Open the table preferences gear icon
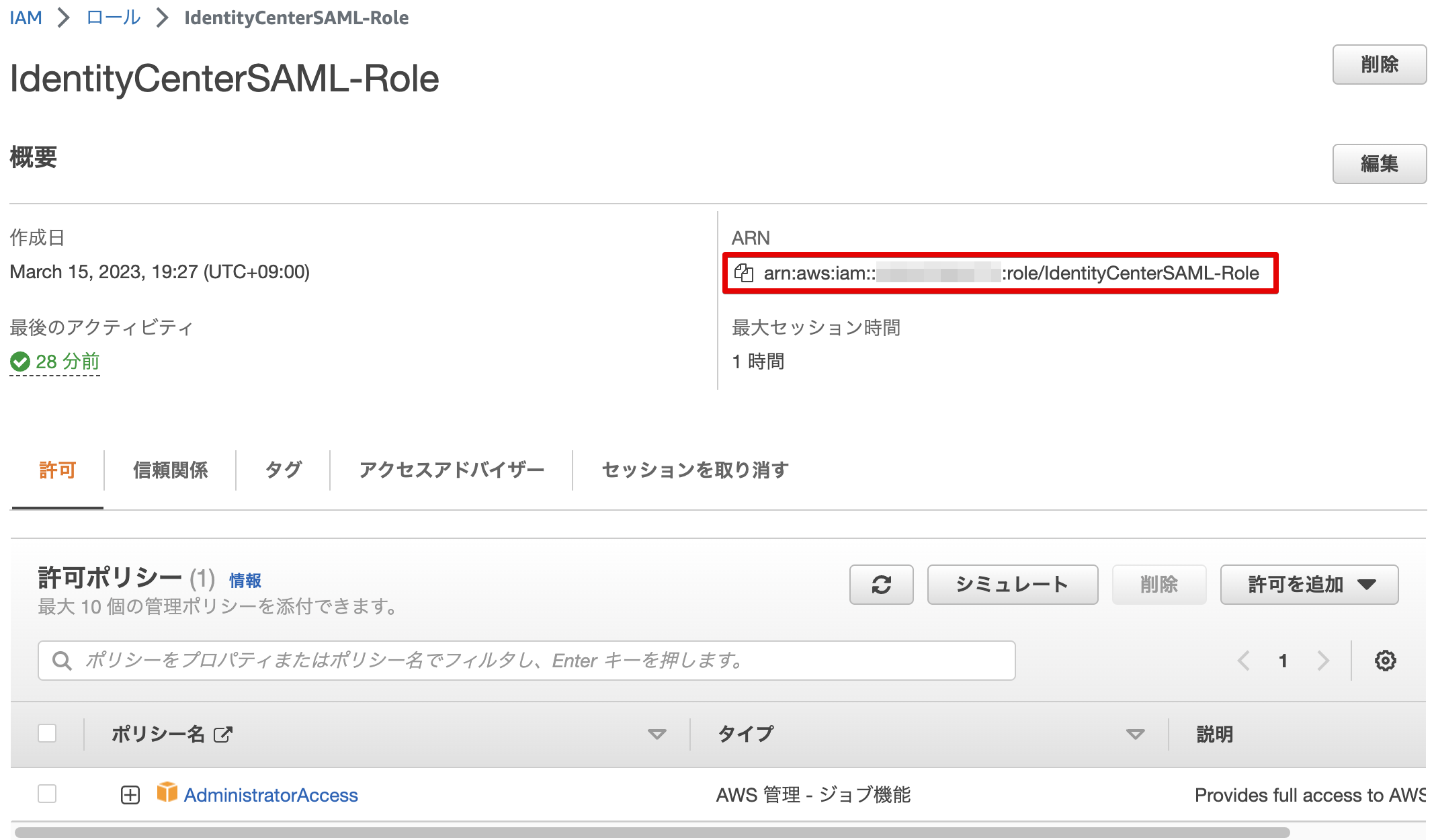1434x840 pixels. click(x=1384, y=661)
